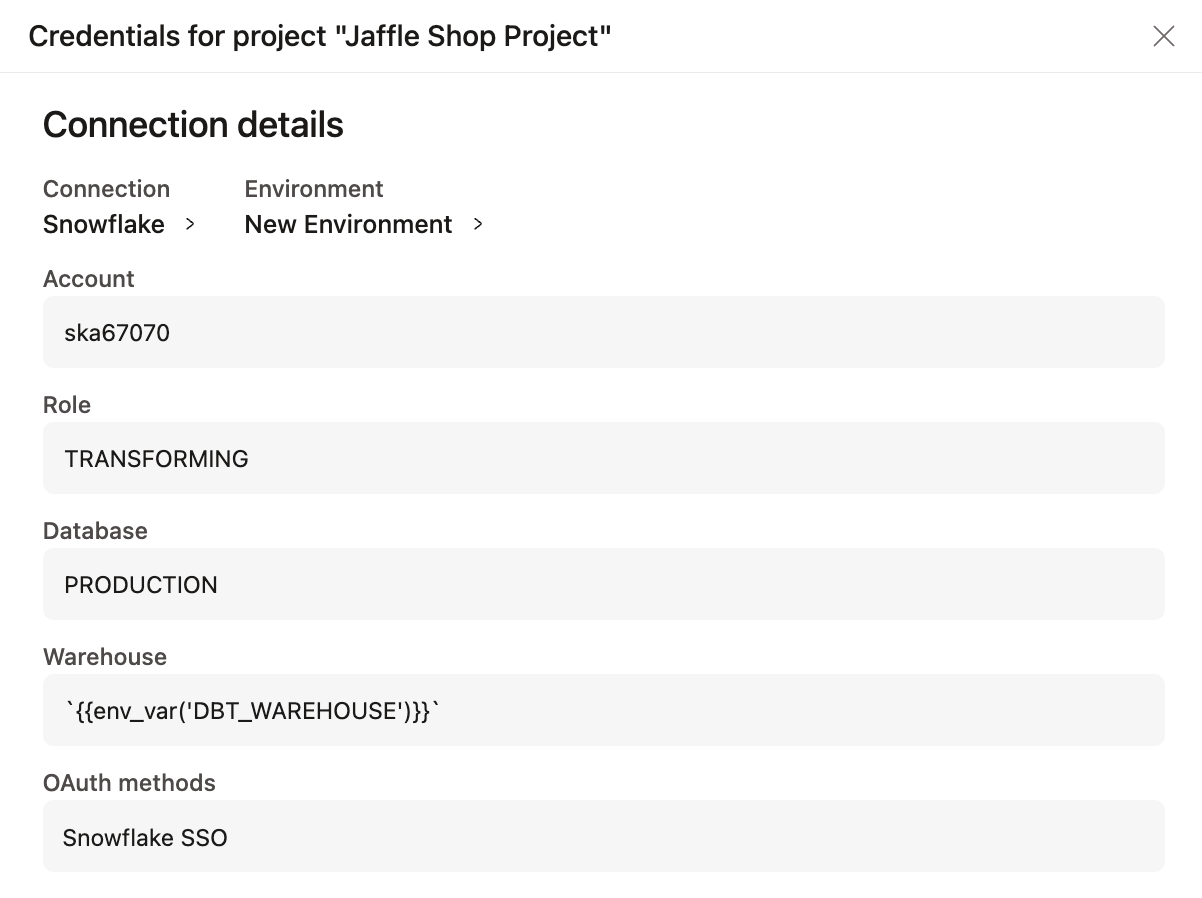Click the OAuth methods label

click(x=129, y=783)
